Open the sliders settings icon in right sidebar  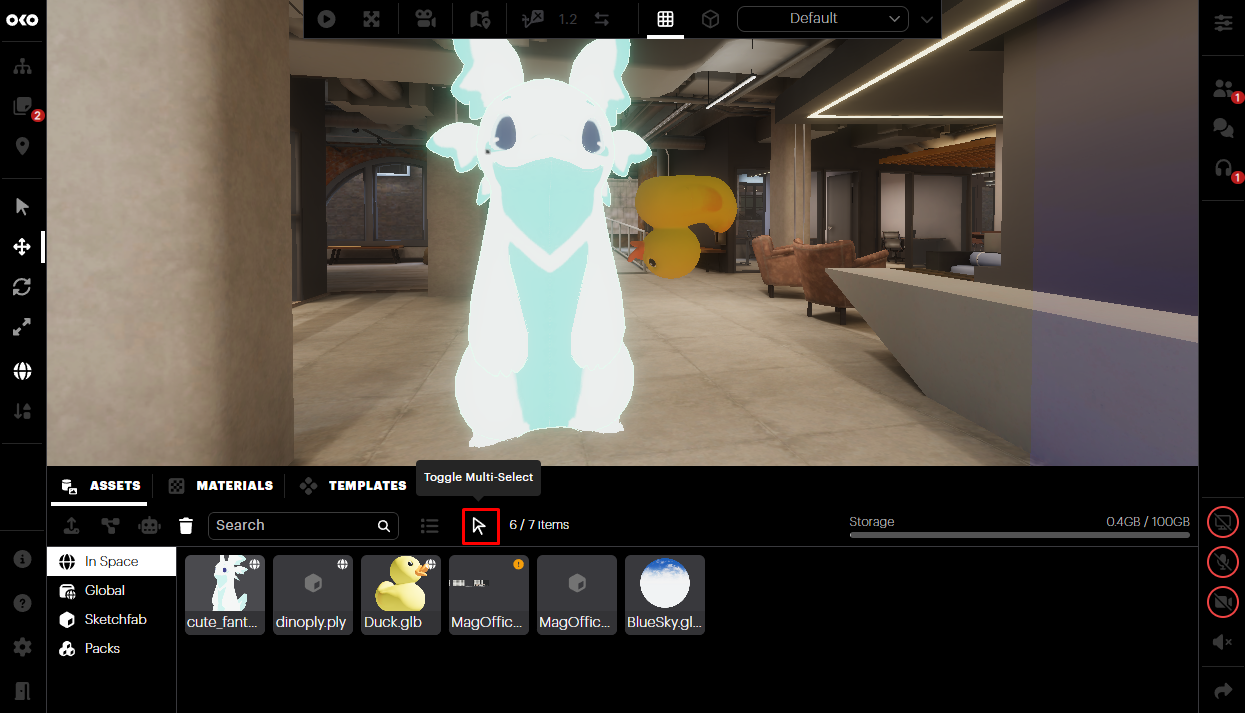[1223, 22]
